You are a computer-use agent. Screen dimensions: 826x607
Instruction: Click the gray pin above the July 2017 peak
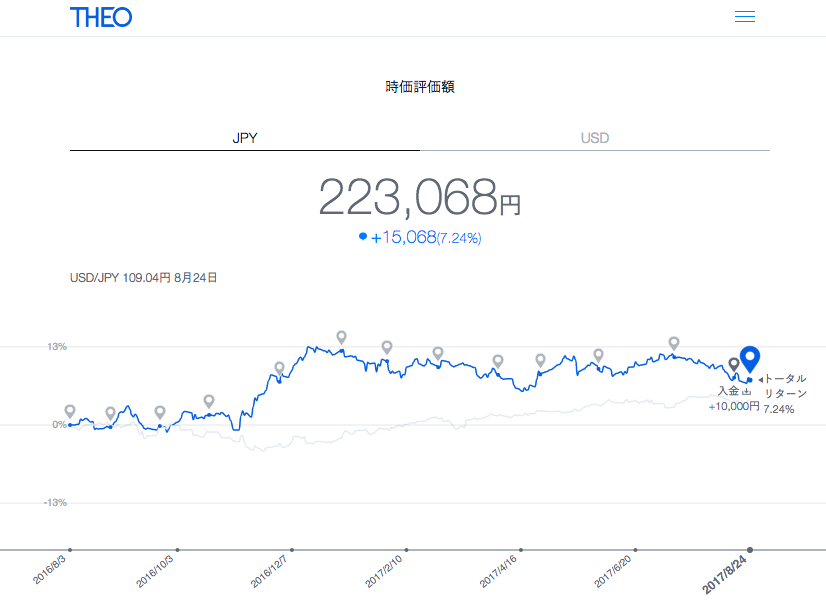pyautogui.click(x=674, y=344)
